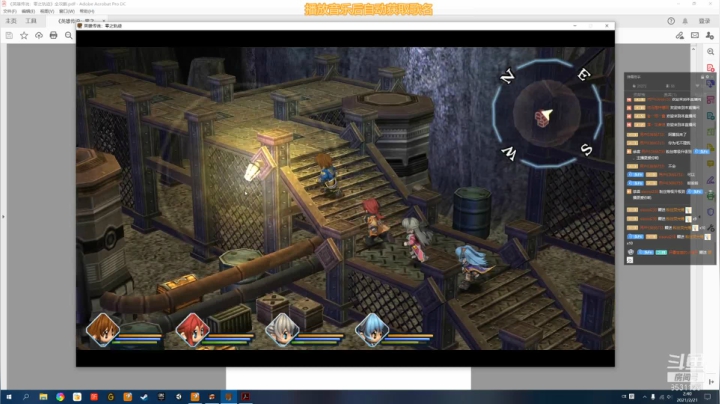The height and width of the screenshot is (404, 720).
Task: Open the Comment speech-bubble tool in right pane
Action: pos(710,164)
